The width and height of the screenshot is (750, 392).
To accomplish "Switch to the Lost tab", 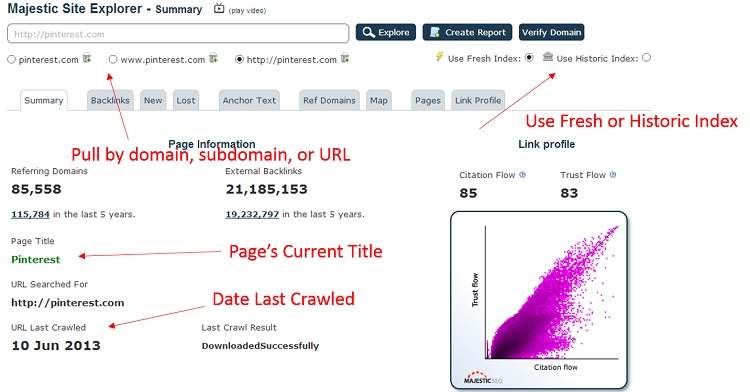I will 186,100.
